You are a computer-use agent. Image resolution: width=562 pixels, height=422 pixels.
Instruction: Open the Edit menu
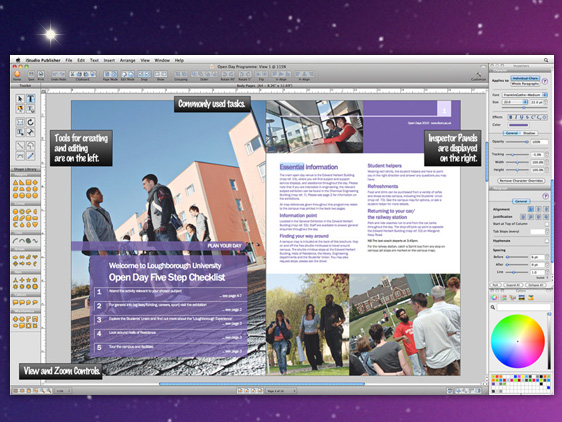[x=81, y=60]
